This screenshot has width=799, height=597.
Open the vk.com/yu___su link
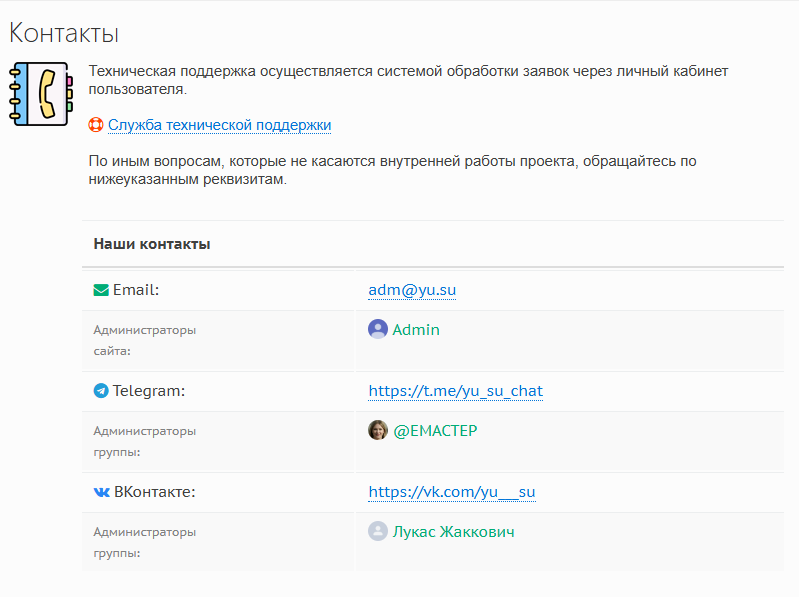[452, 492]
